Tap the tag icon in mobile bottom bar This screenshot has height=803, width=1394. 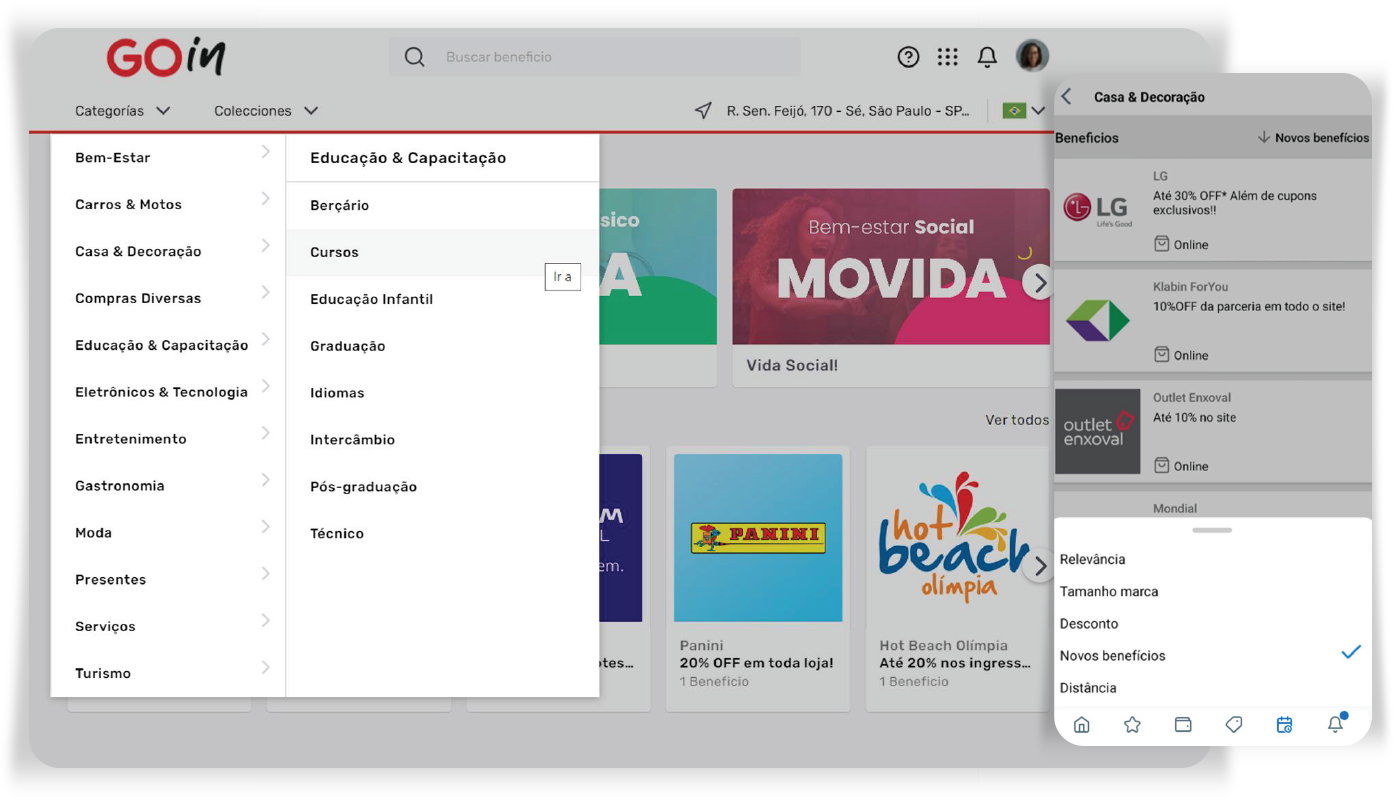pyautogui.click(x=1234, y=725)
